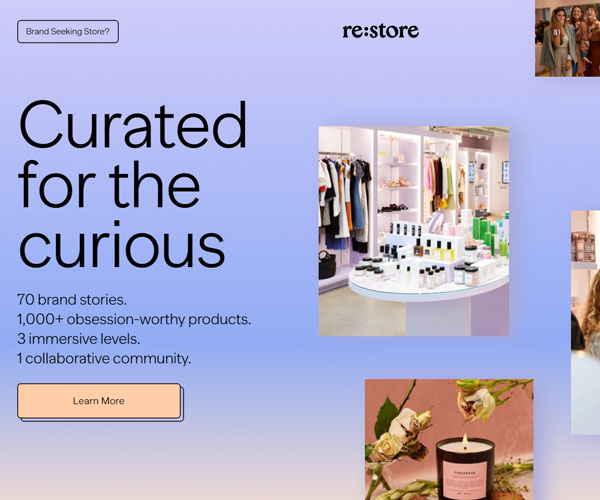Click the white roses beside the candle
The width and height of the screenshot is (600, 500).
tap(400, 434)
